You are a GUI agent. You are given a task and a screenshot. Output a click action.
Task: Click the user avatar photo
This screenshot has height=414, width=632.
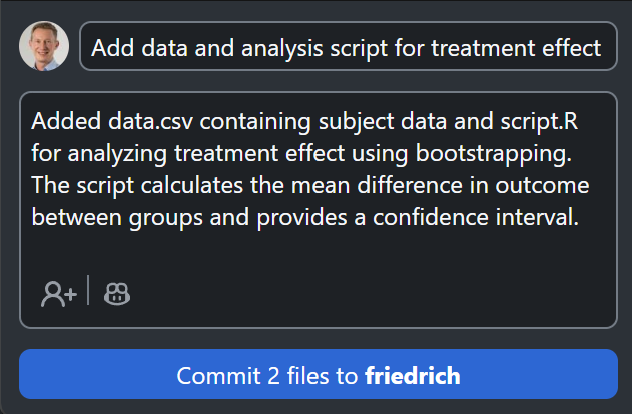(x=44, y=46)
